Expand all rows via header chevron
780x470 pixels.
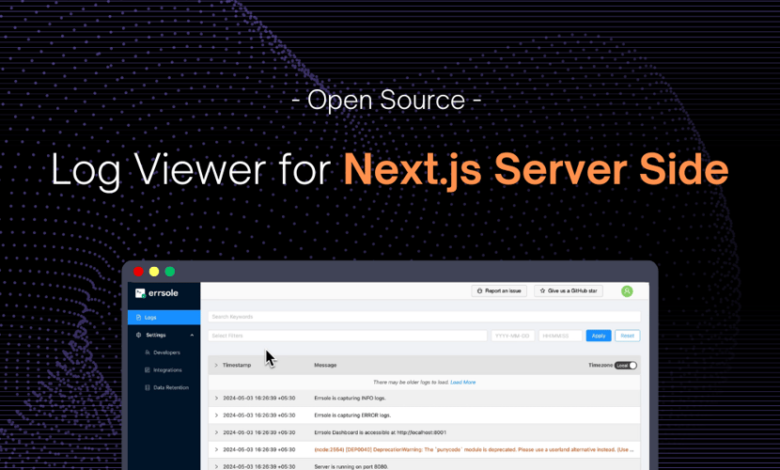(x=216, y=365)
